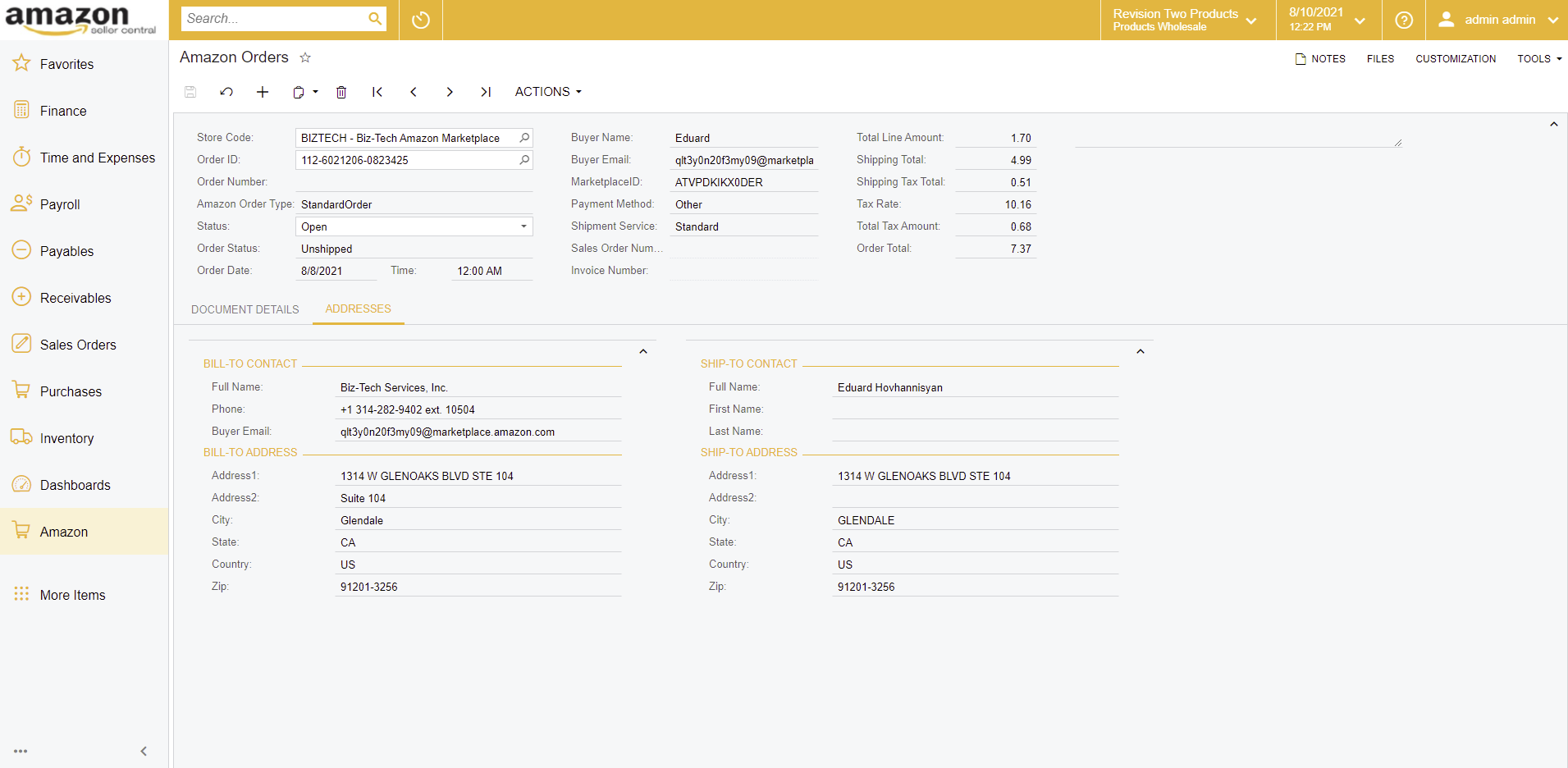
Task: Click Ship-To Full Name 'Eduard Hovhannisyan'
Action: (x=976, y=387)
